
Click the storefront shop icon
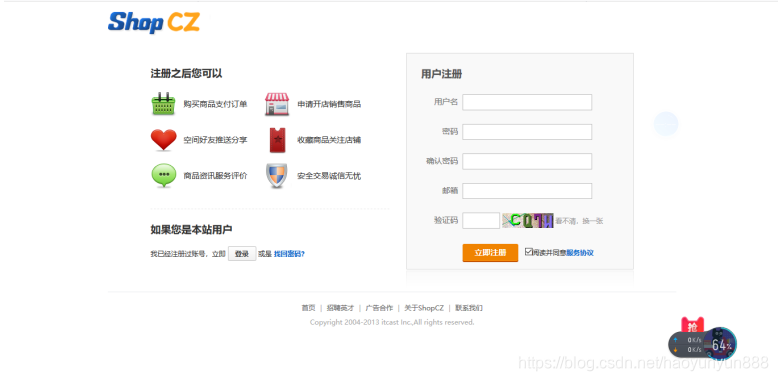(x=277, y=104)
